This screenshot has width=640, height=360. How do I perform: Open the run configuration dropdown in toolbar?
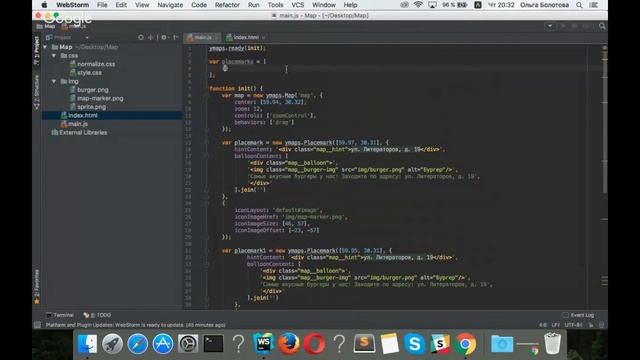(550, 26)
